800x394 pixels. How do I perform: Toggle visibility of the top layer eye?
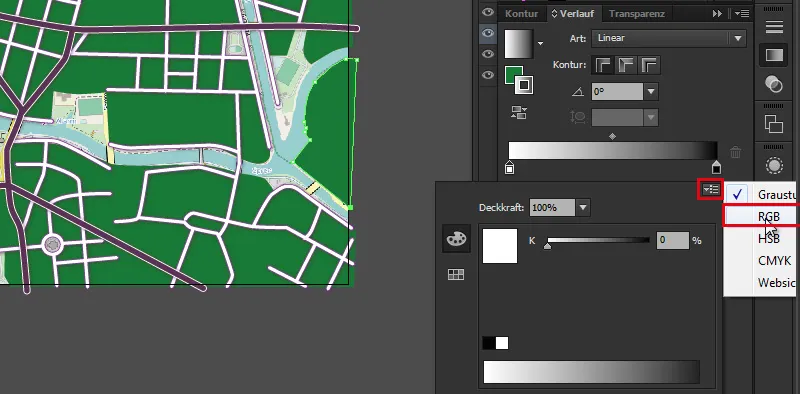coord(488,12)
